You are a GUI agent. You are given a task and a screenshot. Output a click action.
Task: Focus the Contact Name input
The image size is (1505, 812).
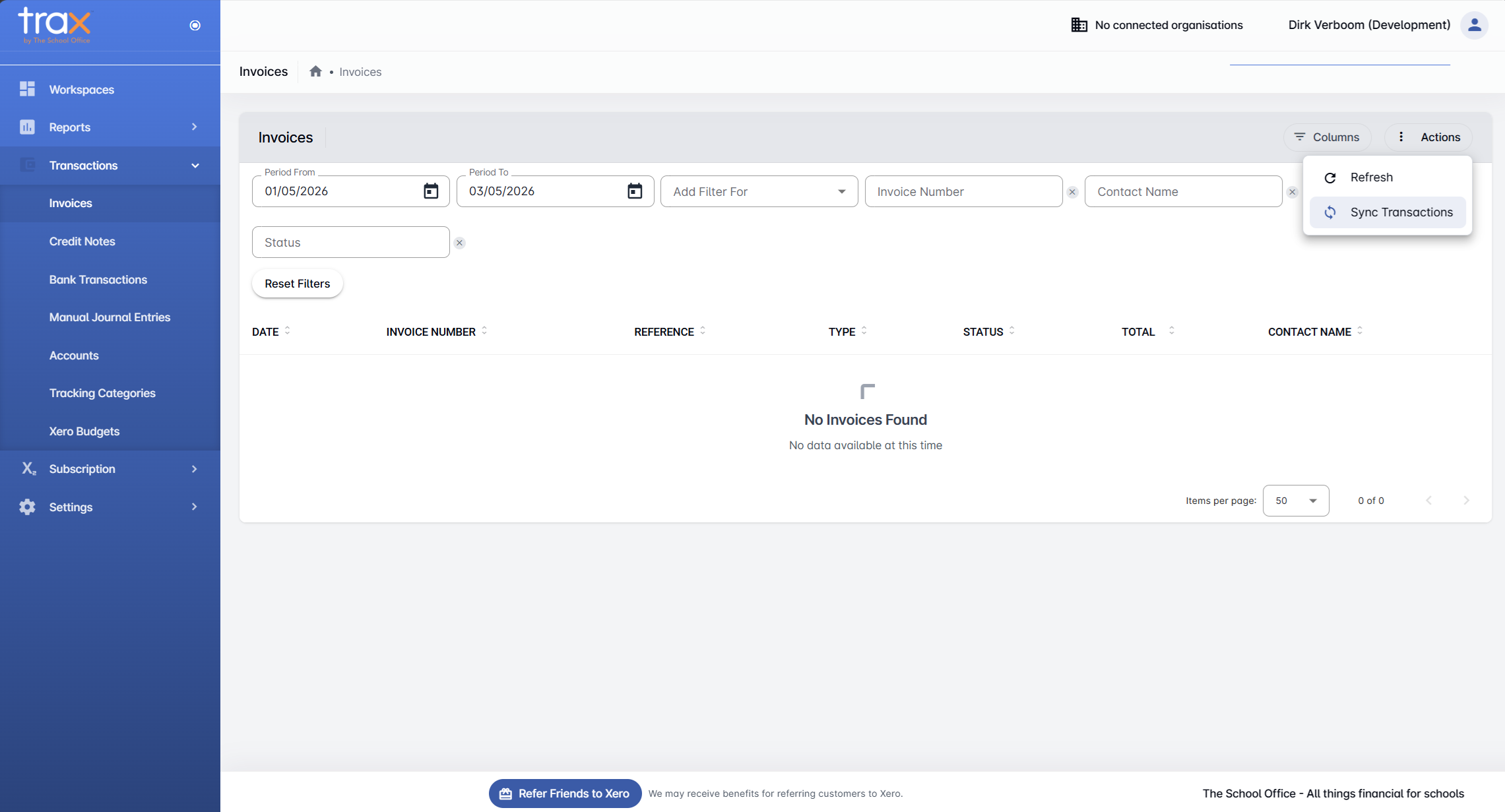[x=1183, y=191]
